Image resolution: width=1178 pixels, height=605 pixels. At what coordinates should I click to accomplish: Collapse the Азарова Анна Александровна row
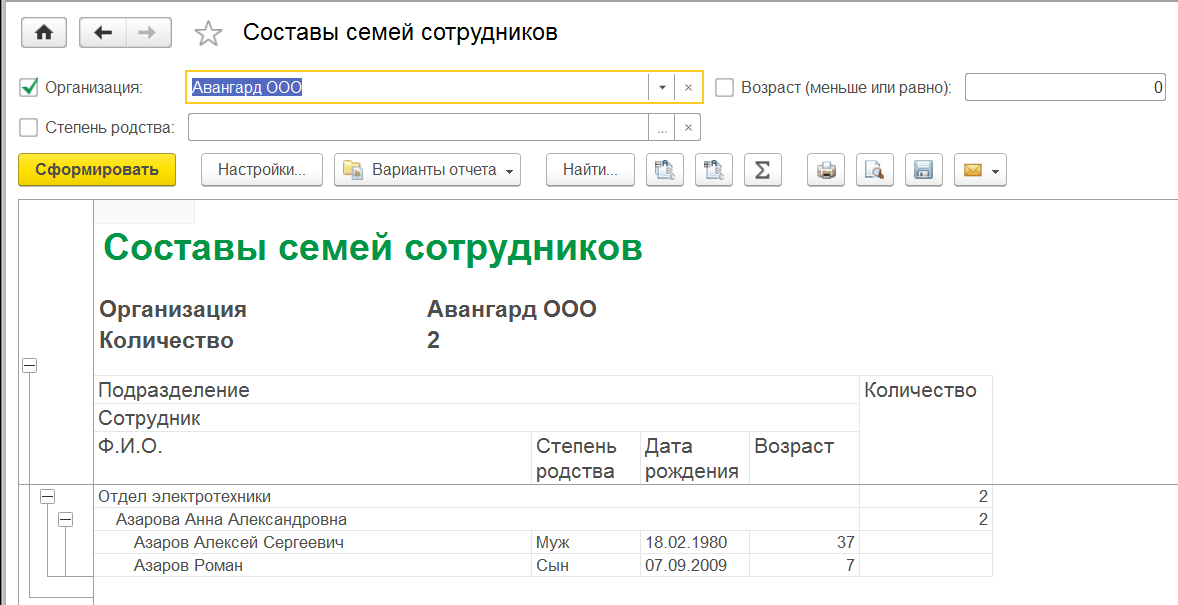(65, 519)
